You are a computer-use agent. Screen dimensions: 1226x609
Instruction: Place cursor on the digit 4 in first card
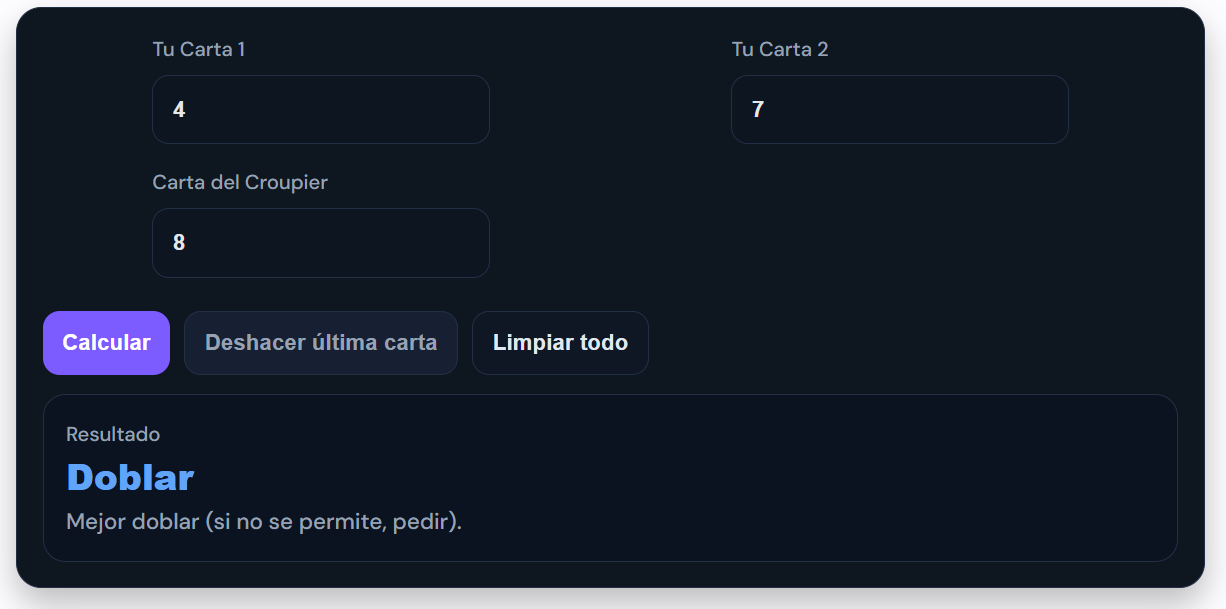point(179,110)
